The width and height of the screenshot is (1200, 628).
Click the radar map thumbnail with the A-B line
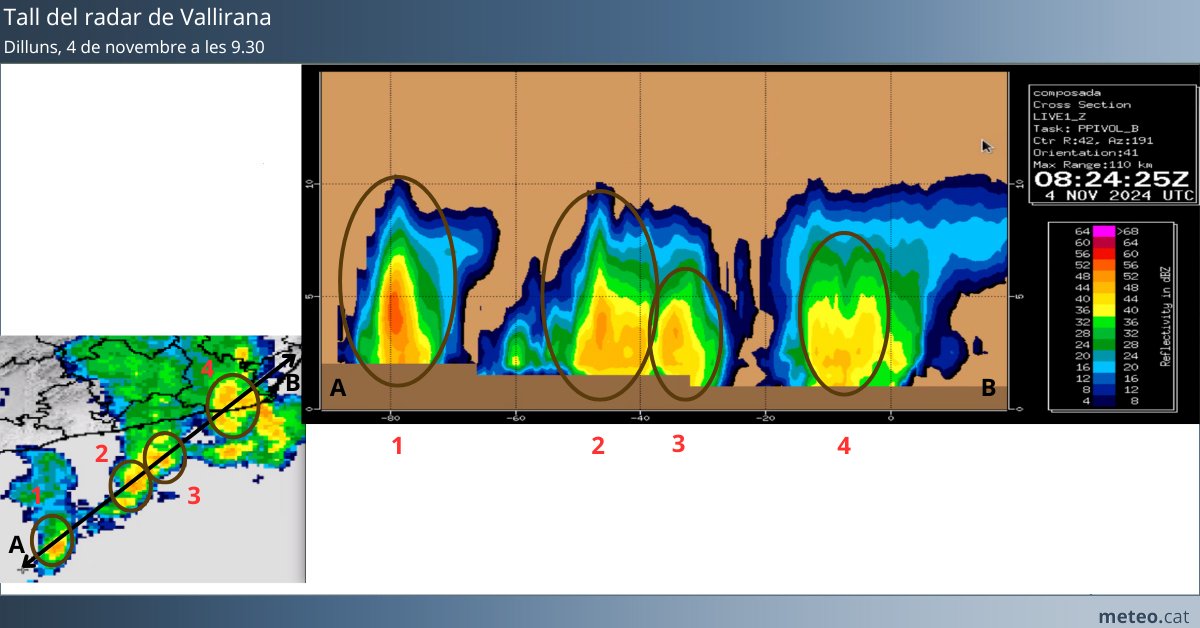click(152, 458)
